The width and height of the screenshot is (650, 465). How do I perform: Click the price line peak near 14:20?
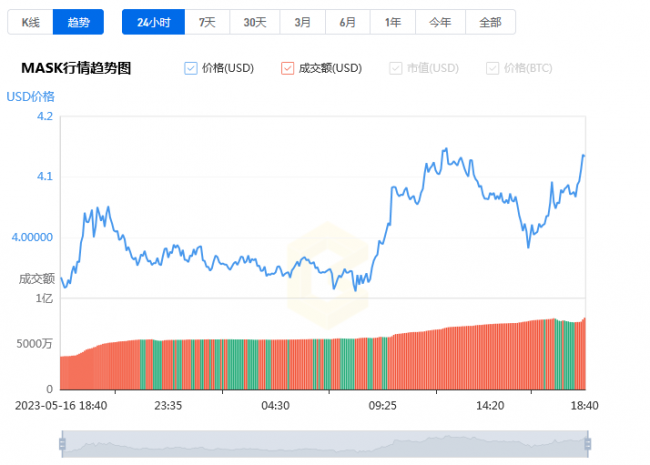446,148
